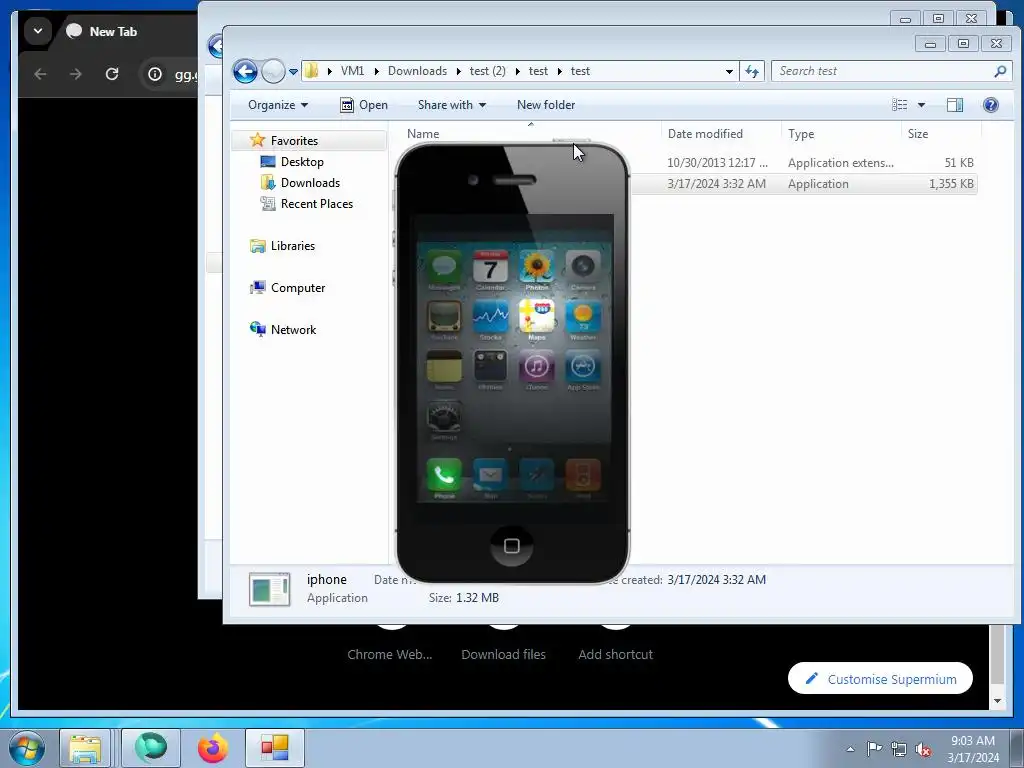The image size is (1024, 768).
Task: Open Windows Start menu orb
Action: [x=27, y=748]
